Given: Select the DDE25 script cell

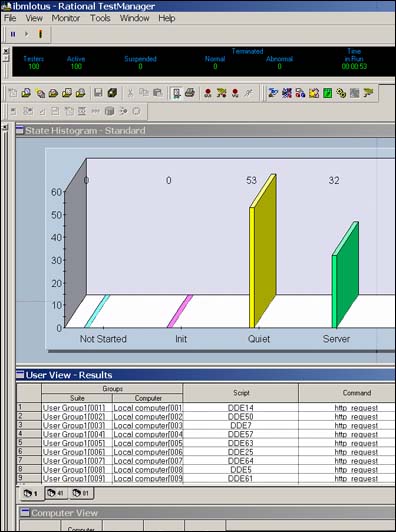Looking at the screenshot, I should [x=241, y=452].
